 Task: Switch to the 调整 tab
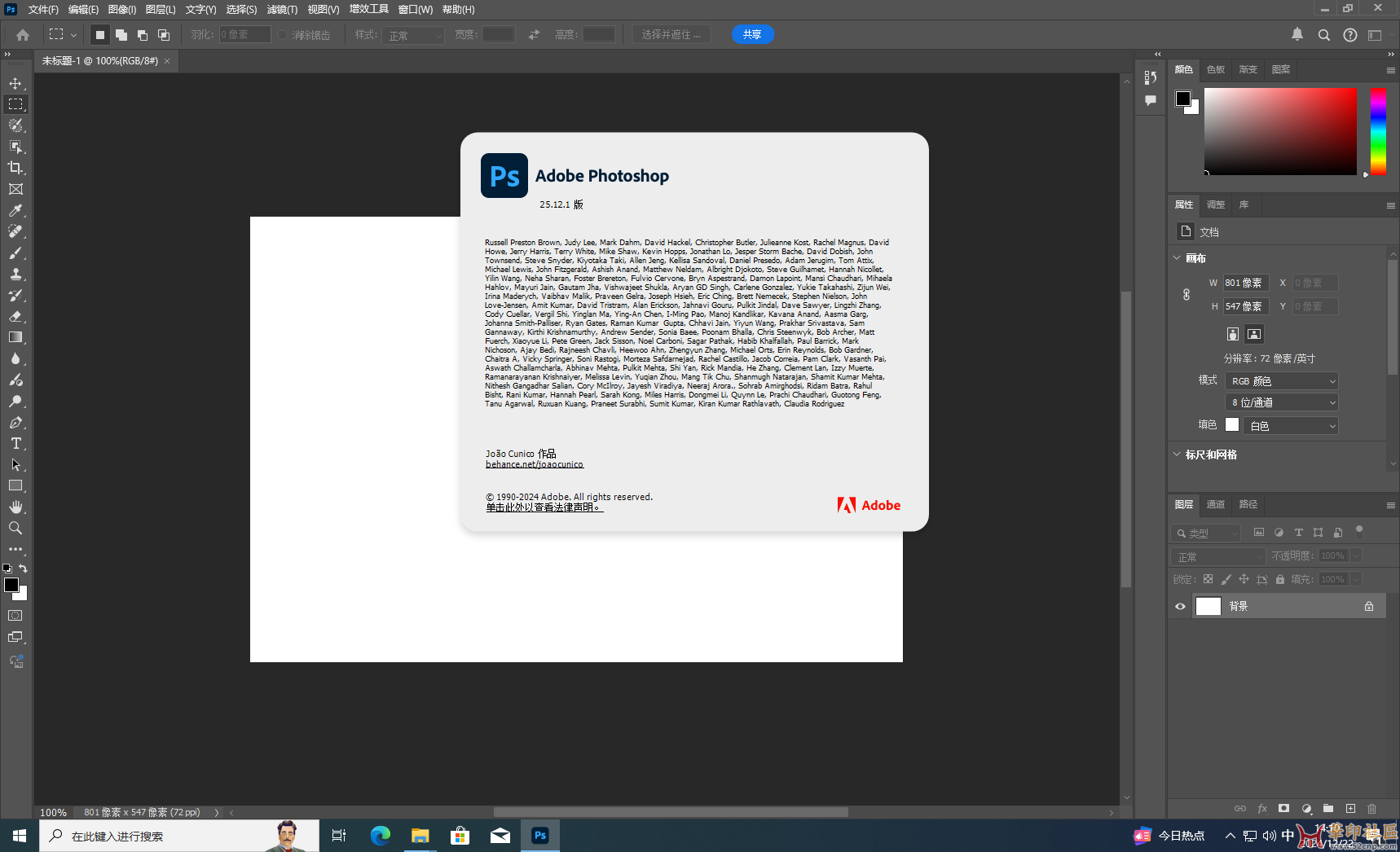[x=1216, y=205]
